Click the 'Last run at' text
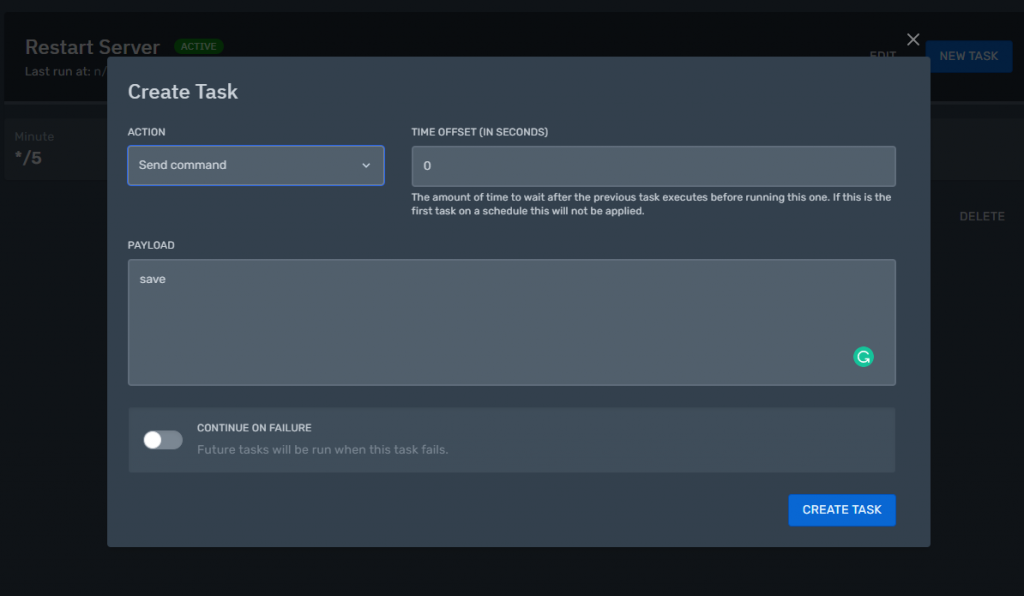This screenshot has width=1024, height=596. click(65, 71)
